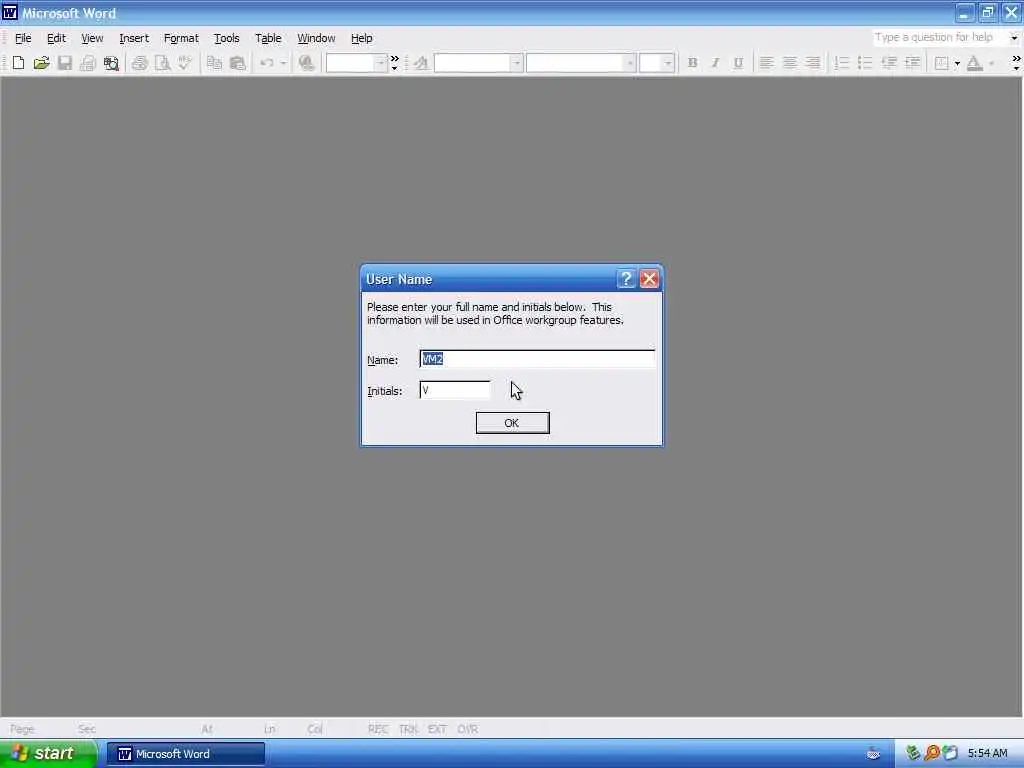Click the User Name dialog help question-mark

click(626, 279)
